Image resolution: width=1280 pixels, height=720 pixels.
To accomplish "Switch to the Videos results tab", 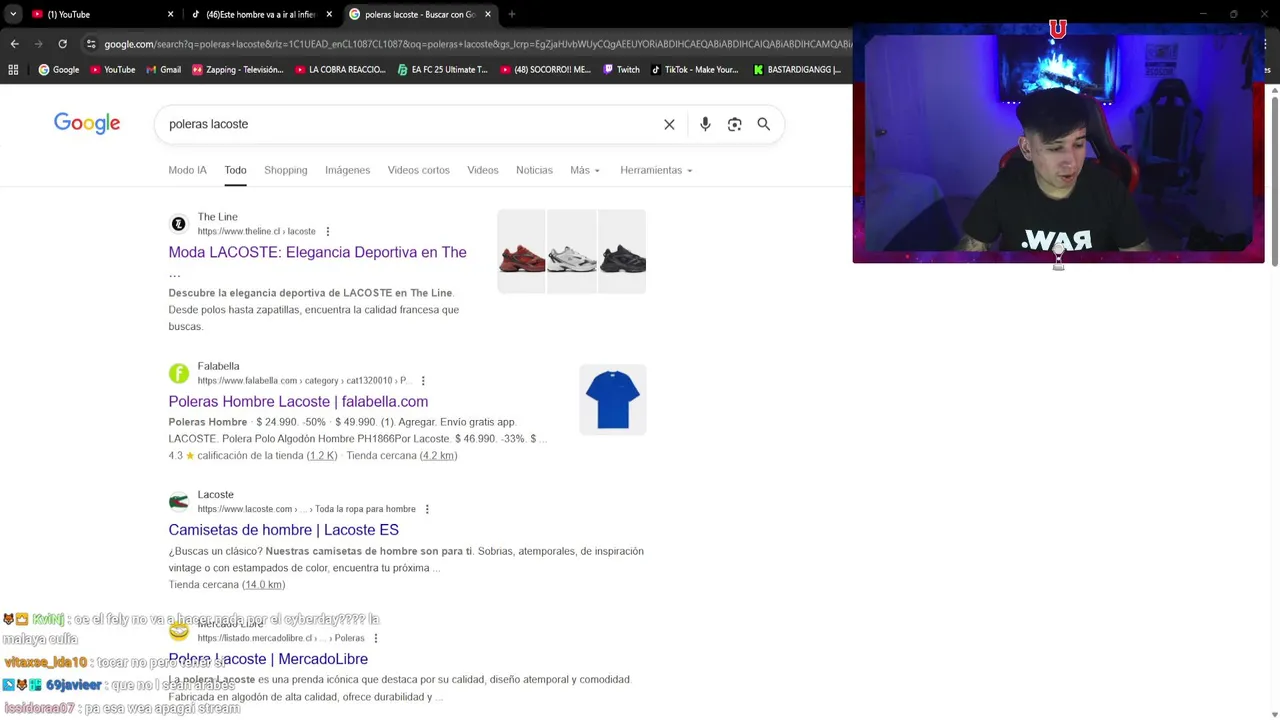I will tap(483, 170).
